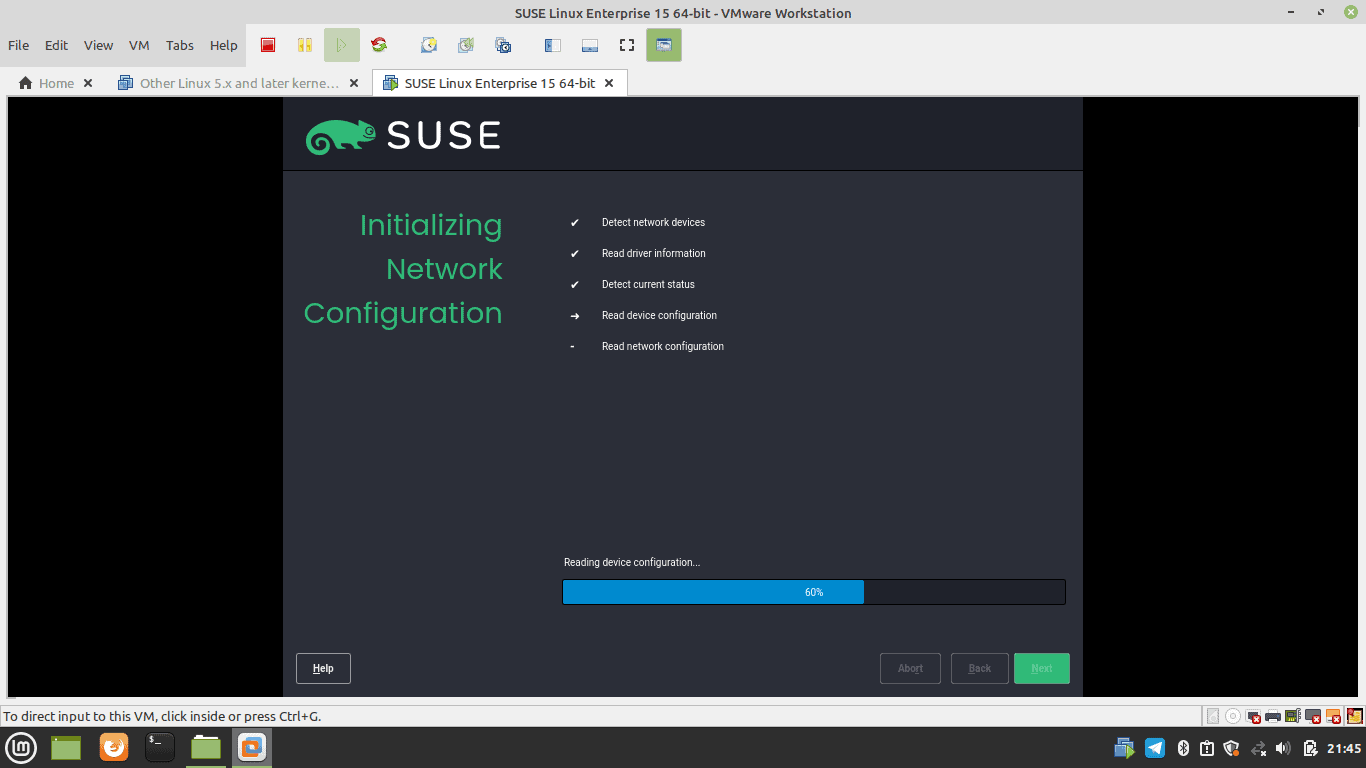Click 'Read driver information' step
Image resolution: width=1366 pixels, height=768 pixels.
(653, 253)
